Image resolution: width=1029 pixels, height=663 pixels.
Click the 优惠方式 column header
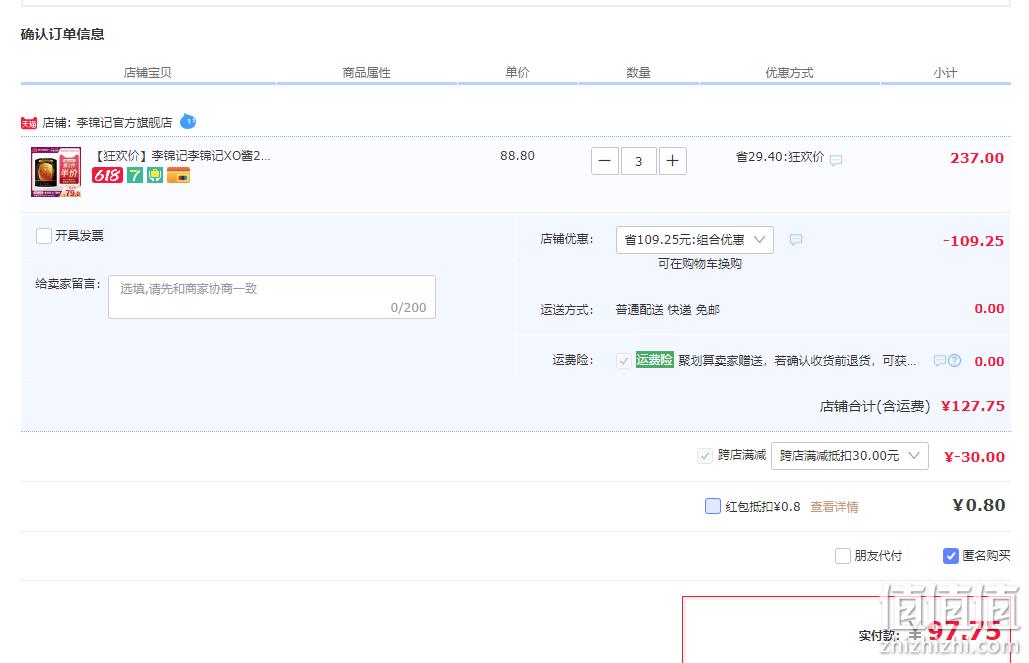(789, 73)
